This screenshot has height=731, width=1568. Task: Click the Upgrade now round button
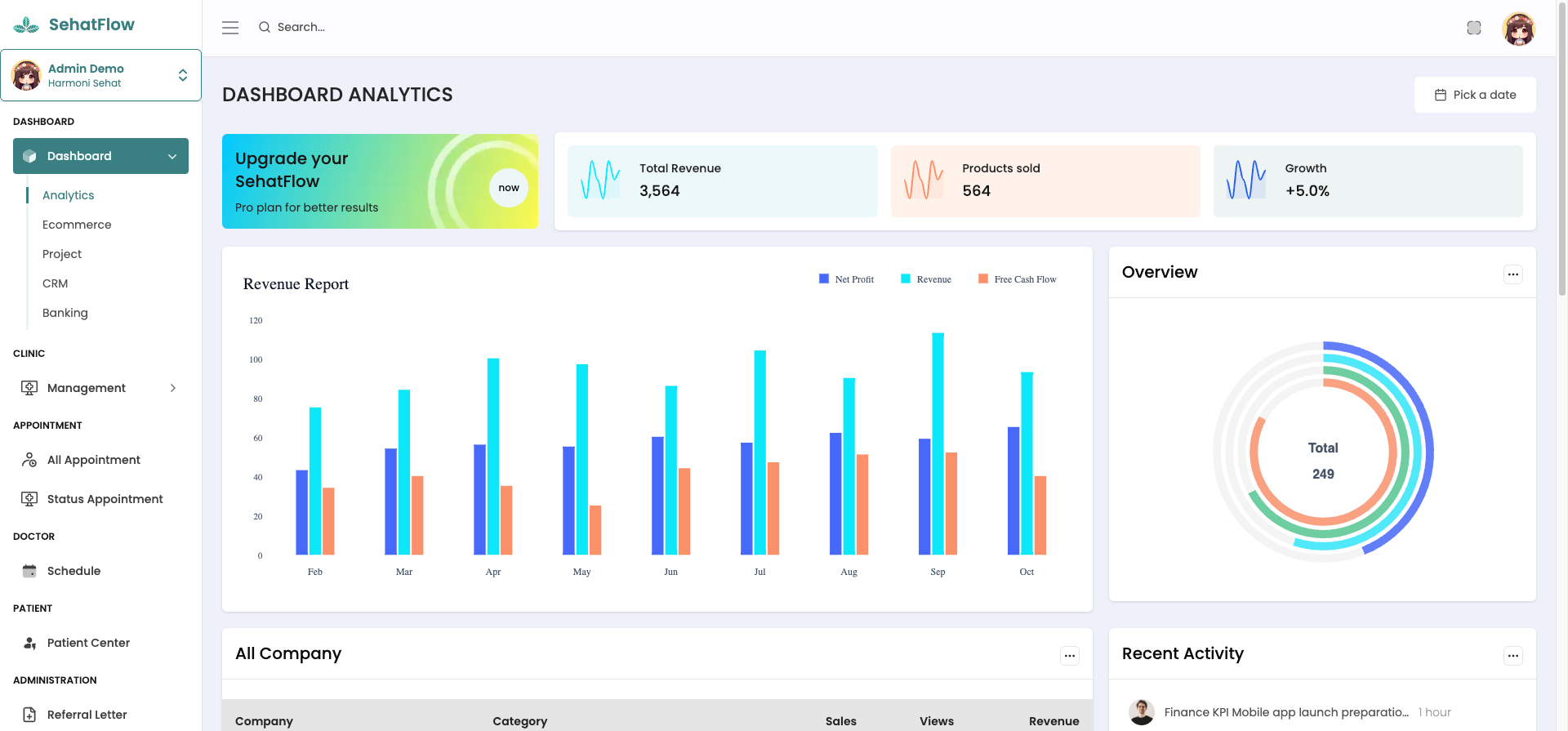click(x=509, y=188)
